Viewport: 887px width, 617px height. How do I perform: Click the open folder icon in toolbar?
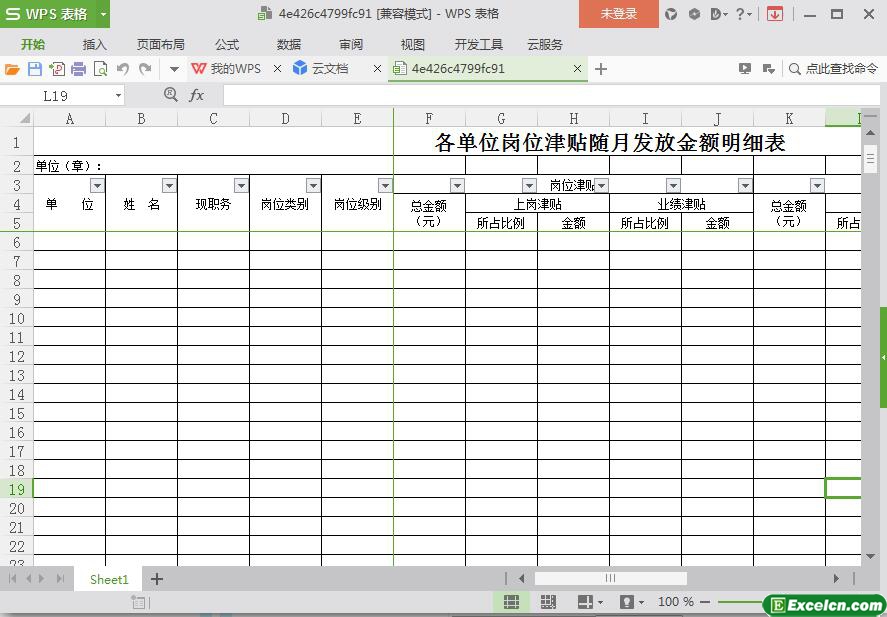click(x=12, y=69)
